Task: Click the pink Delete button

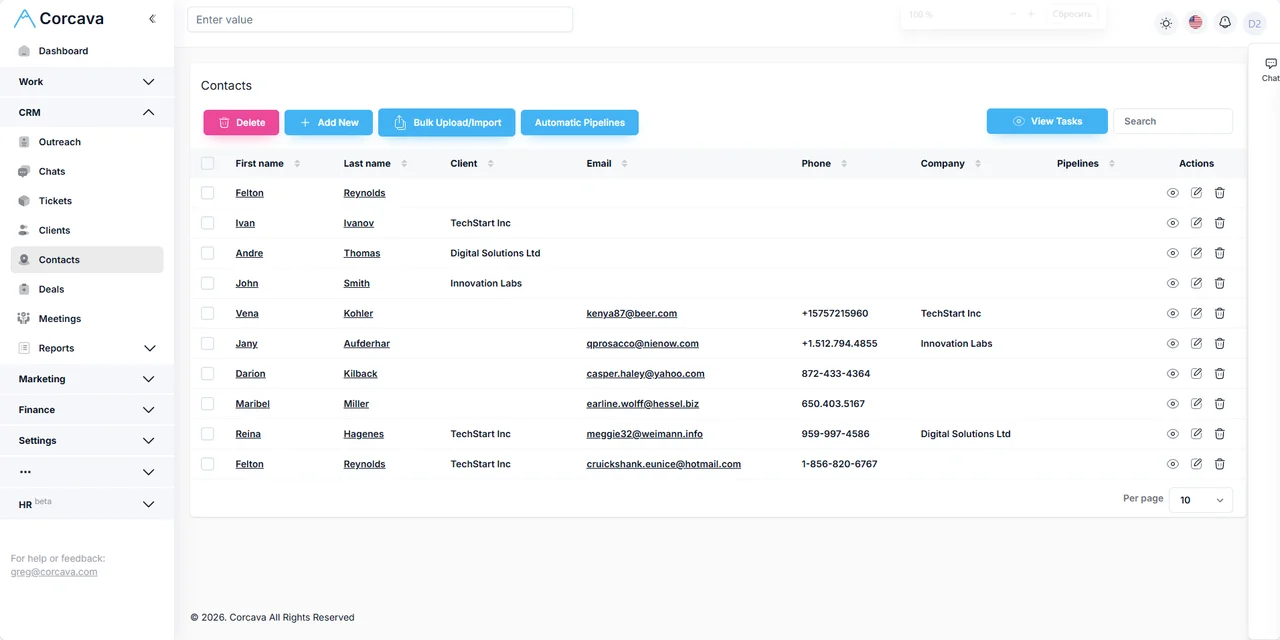Action: [241, 123]
